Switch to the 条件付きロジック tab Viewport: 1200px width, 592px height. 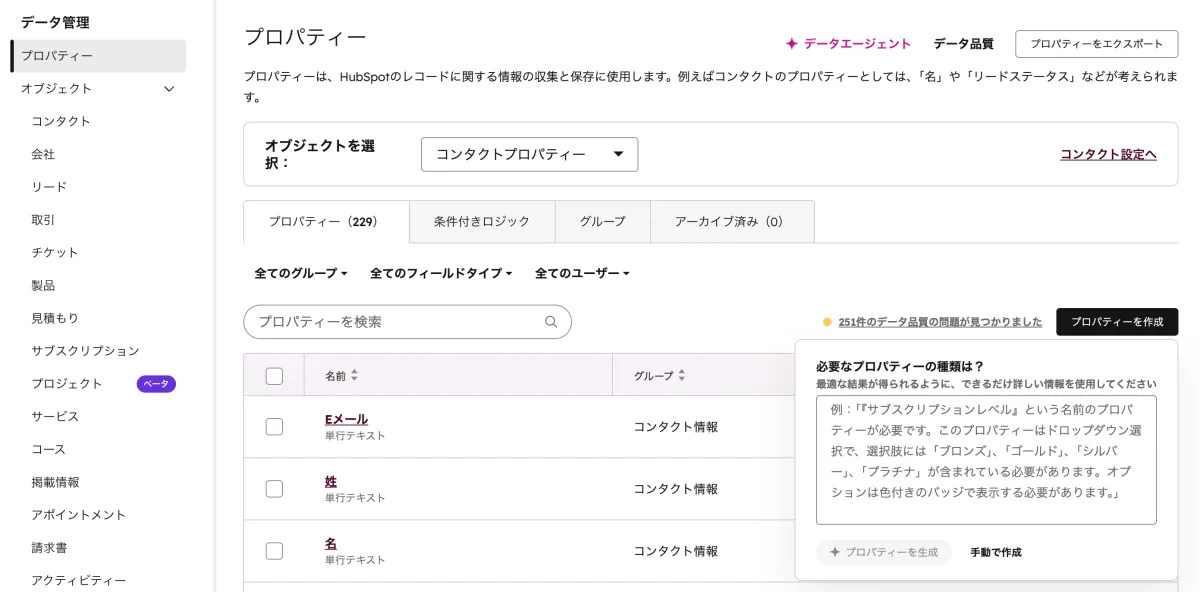tap(482, 221)
